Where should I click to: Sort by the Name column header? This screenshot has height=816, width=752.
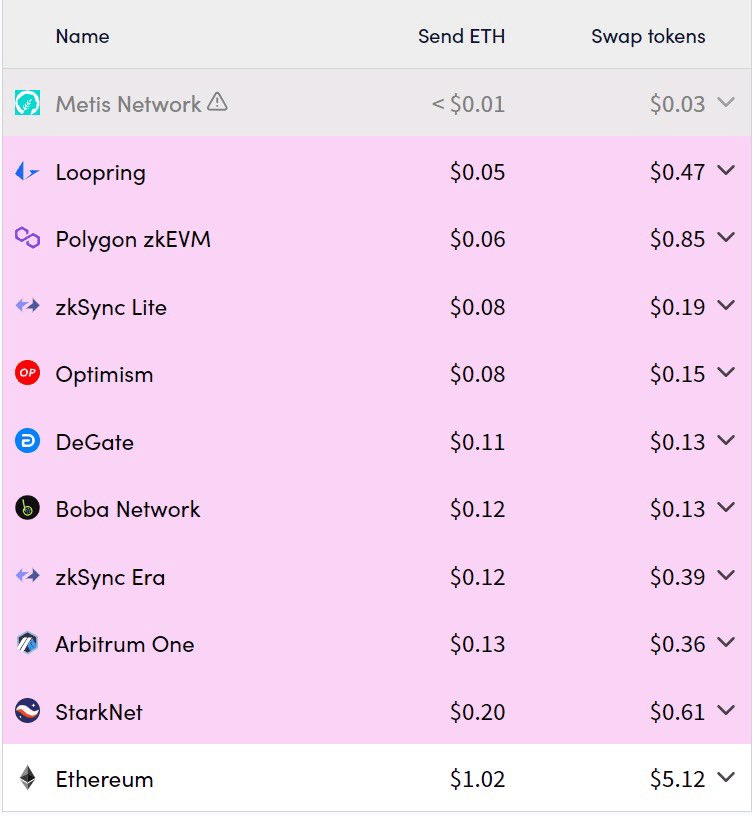click(82, 36)
